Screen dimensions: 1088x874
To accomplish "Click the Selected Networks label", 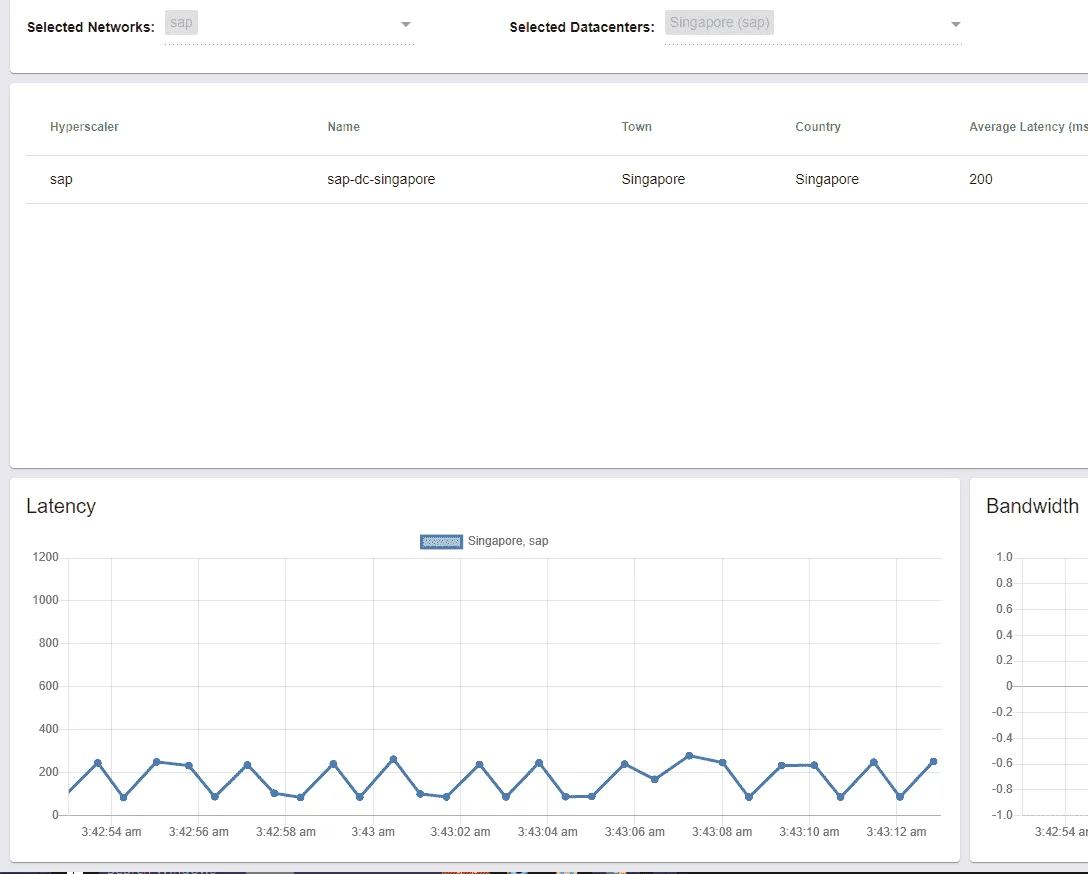I will click(91, 27).
